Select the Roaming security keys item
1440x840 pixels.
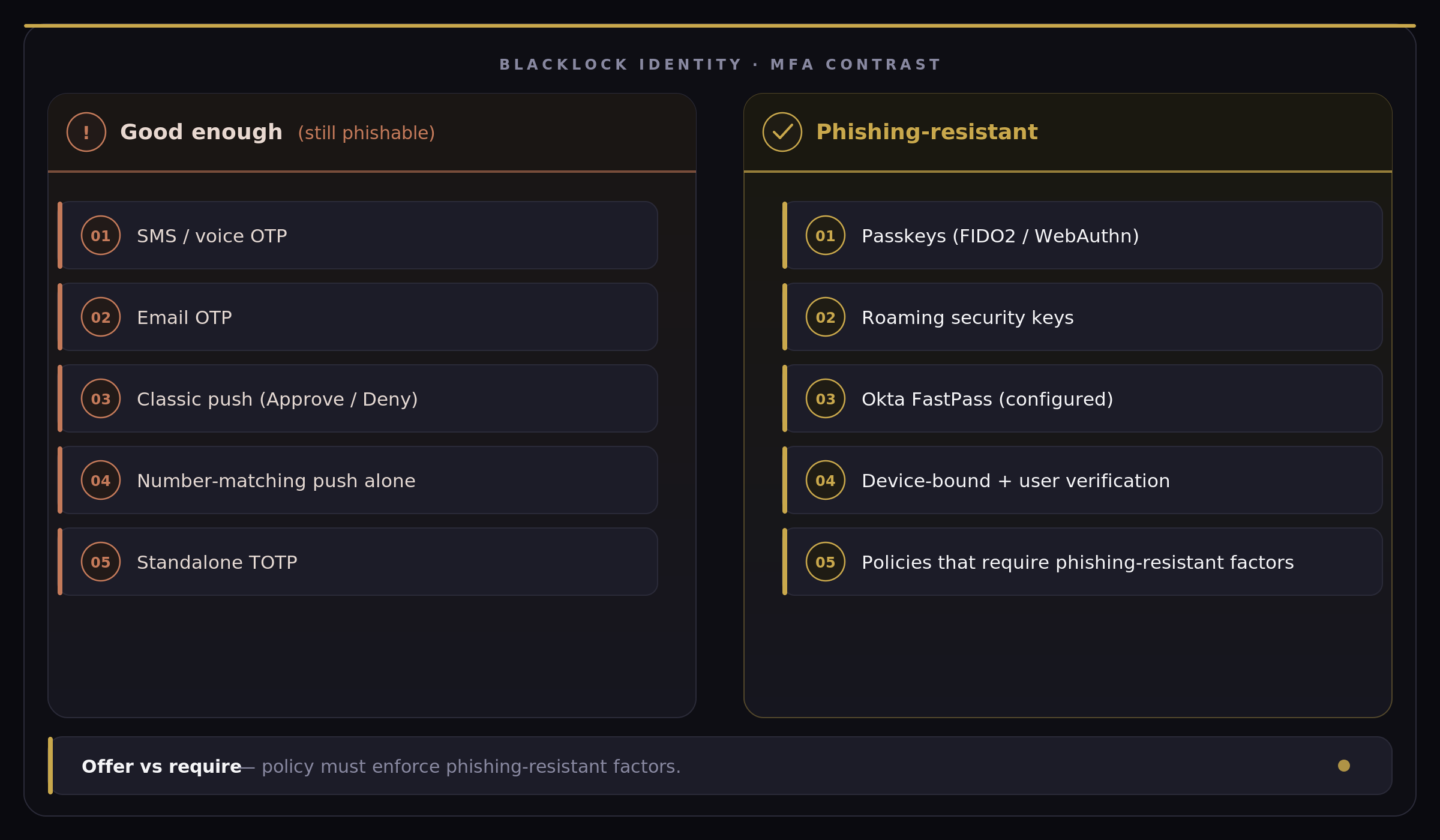1083,317
